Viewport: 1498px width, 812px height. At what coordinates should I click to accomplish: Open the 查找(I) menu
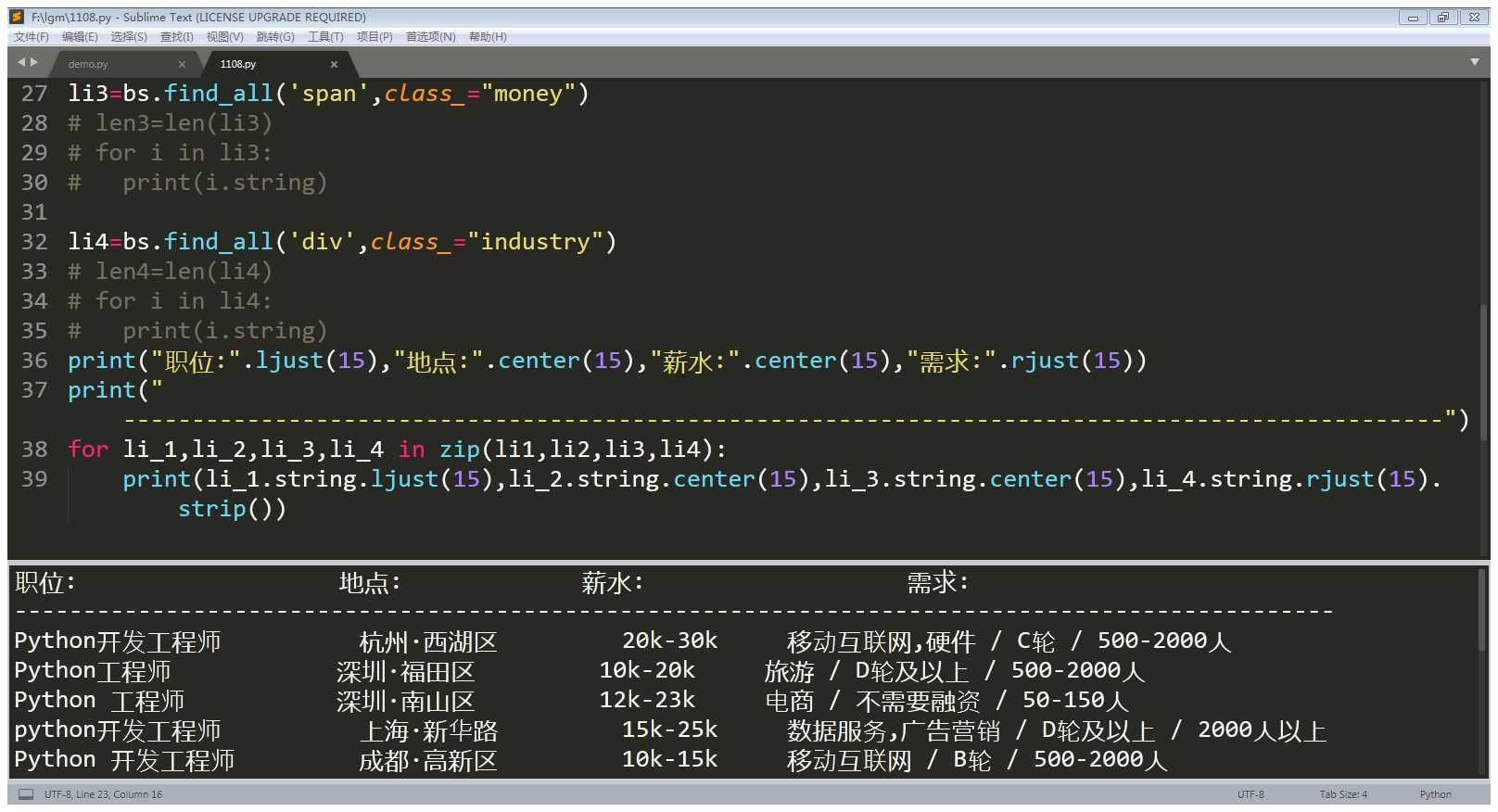(x=176, y=37)
